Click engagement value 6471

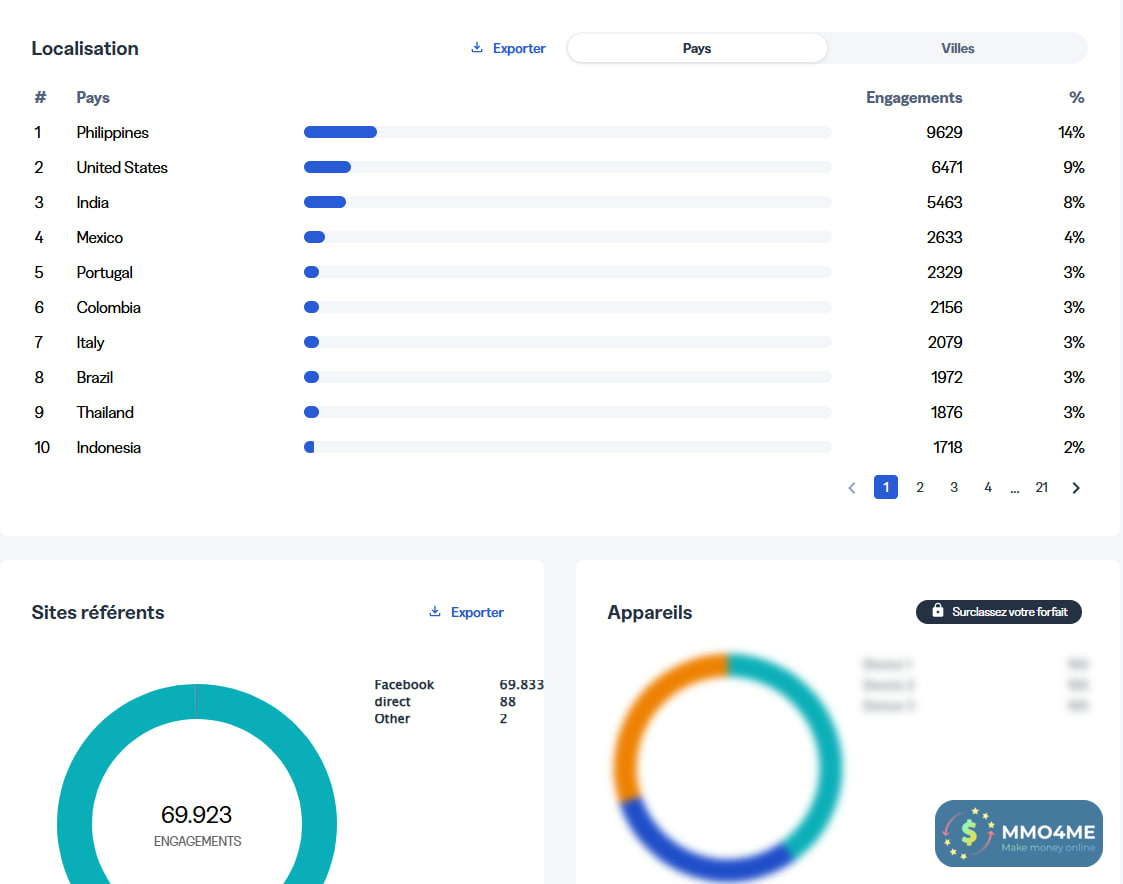tap(947, 168)
